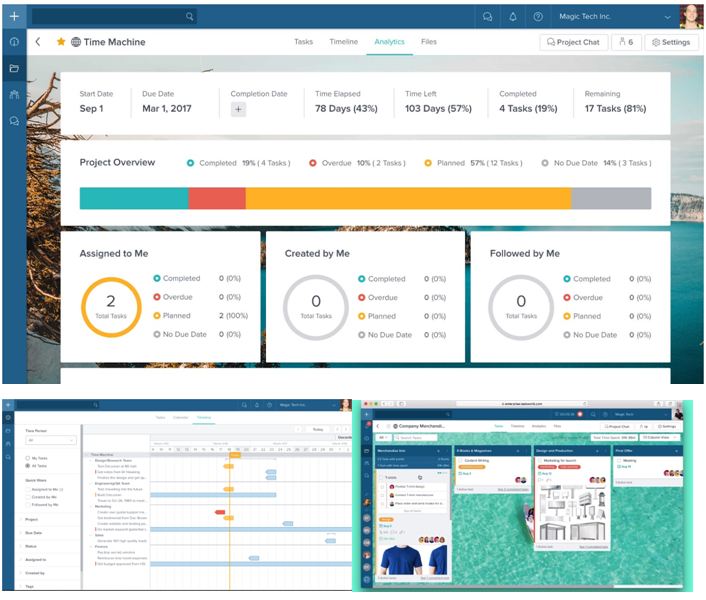The width and height of the screenshot is (706, 600).
Task: Tick the Meeting task checkbox in the last column
Action: point(619,461)
